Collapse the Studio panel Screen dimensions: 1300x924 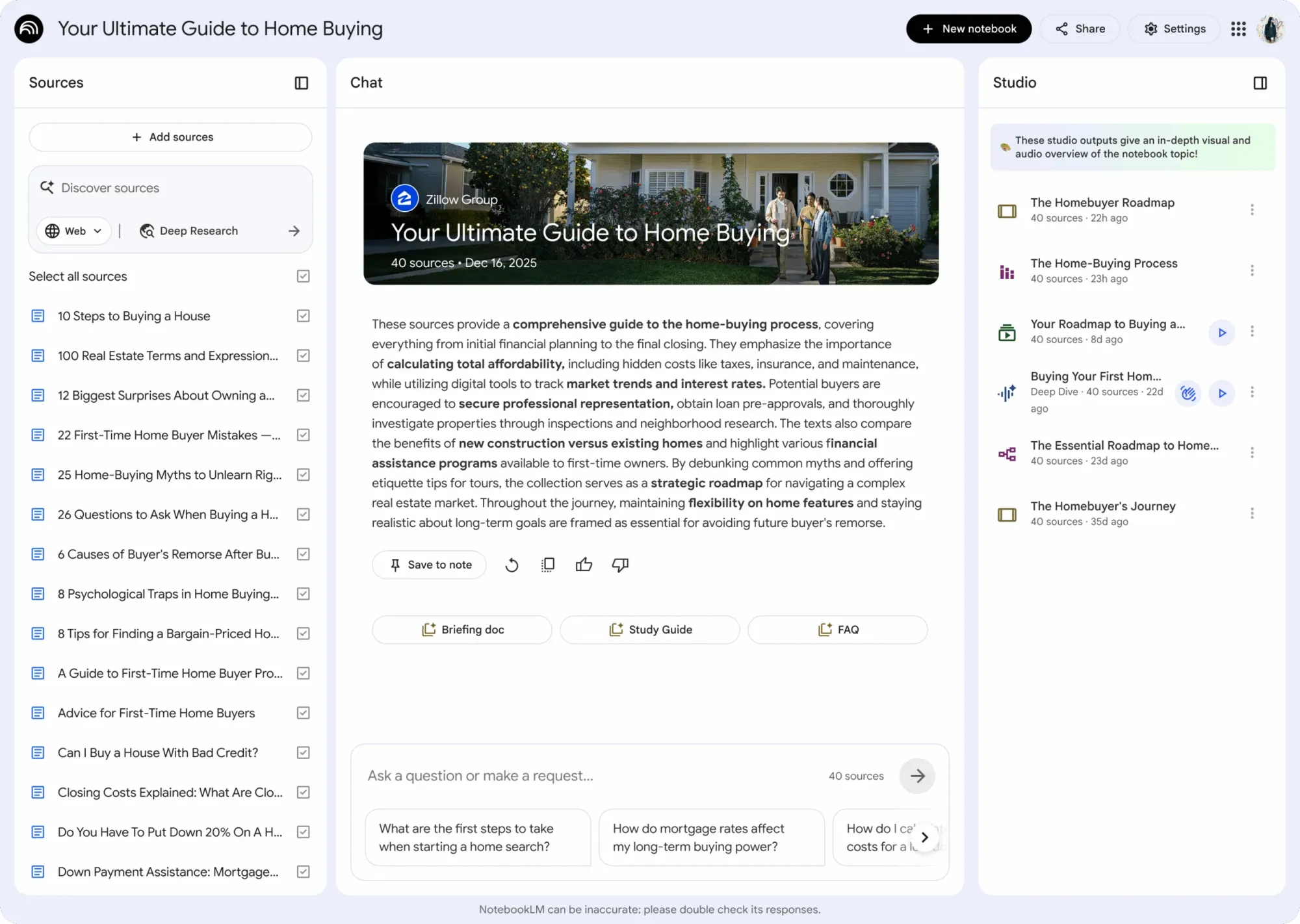[x=1260, y=83]
